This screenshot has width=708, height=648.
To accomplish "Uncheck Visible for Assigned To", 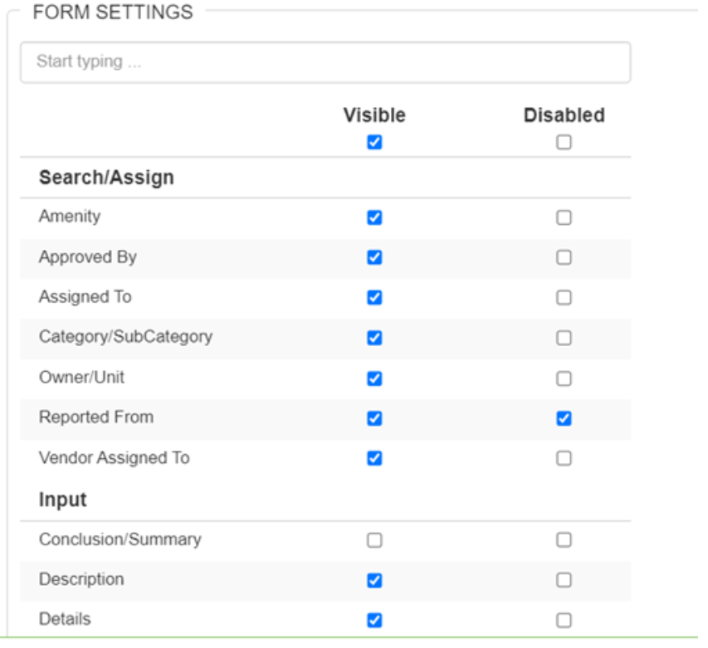I will coord(374,297).
